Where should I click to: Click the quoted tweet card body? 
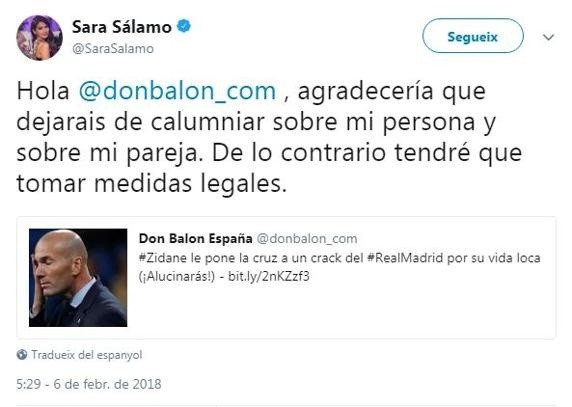286,278
